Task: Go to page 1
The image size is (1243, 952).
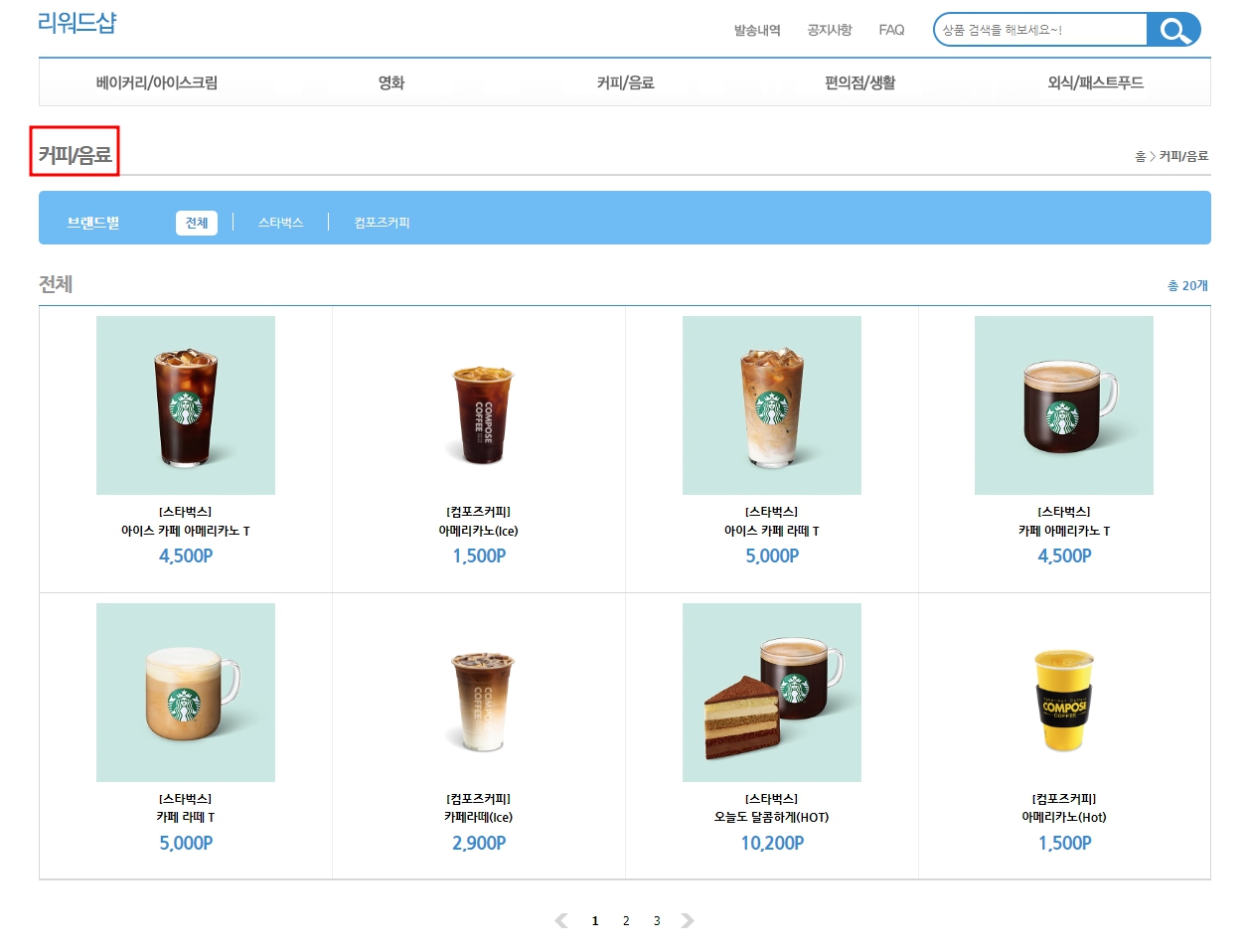Action: point(595,921)
